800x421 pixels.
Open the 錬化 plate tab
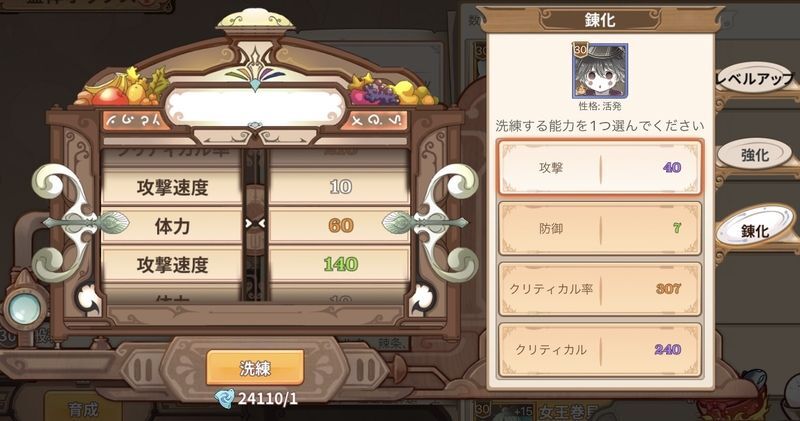755,231
